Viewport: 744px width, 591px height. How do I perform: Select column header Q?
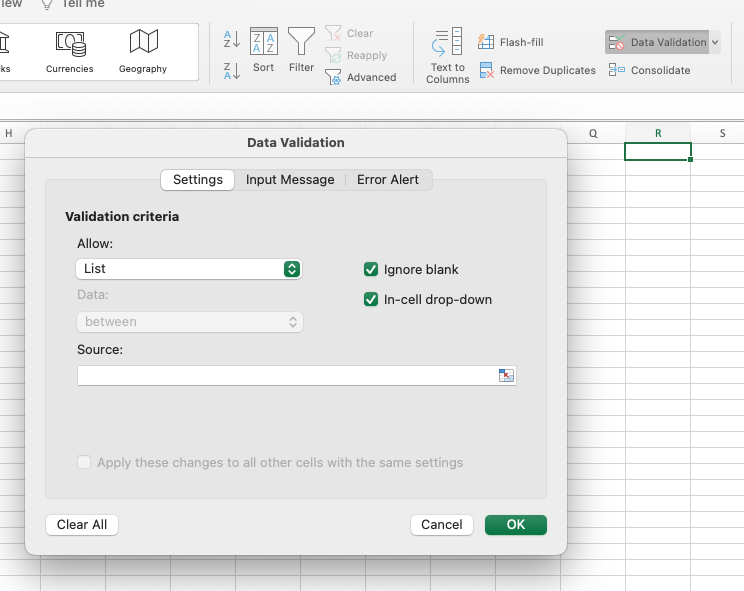click(593, 133)
